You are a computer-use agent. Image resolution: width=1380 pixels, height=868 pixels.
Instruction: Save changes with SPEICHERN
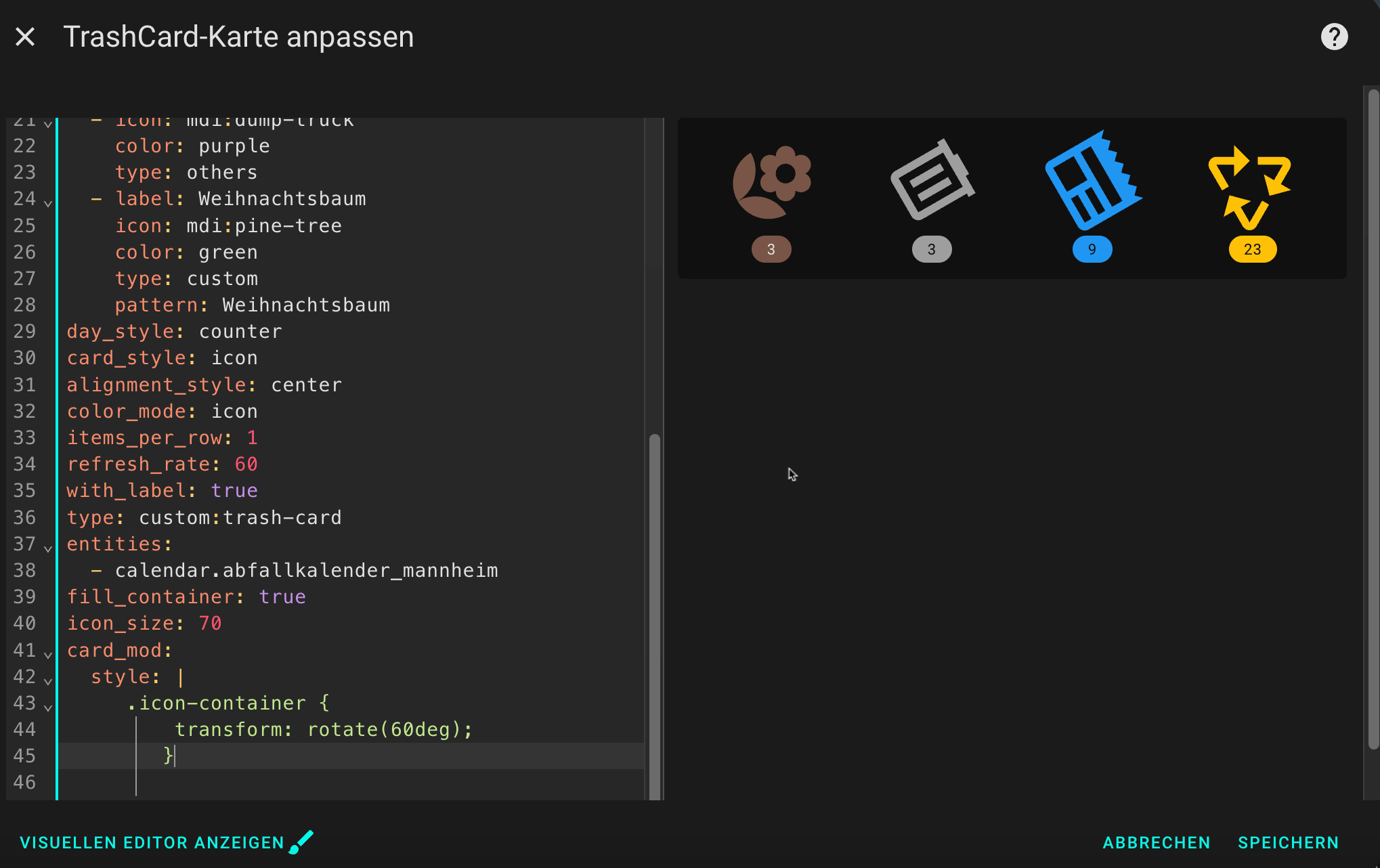coord(1288,842)
